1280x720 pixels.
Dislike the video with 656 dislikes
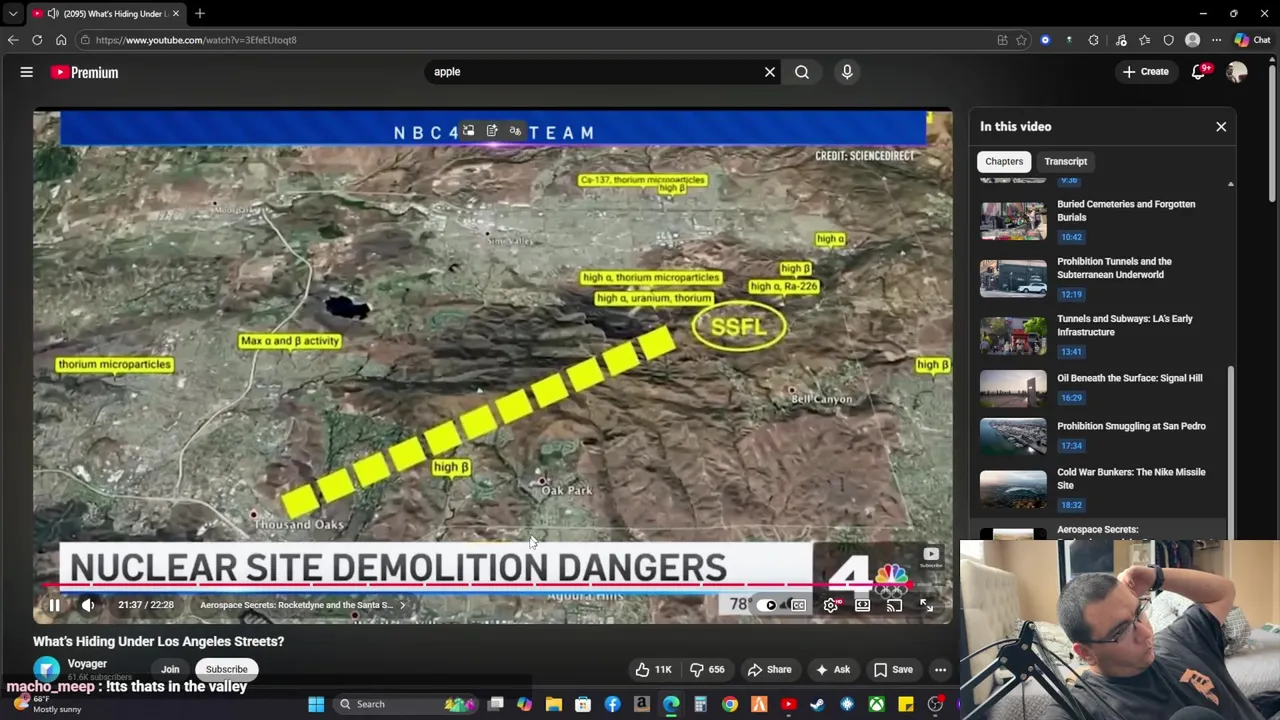(x=706, y=670)
